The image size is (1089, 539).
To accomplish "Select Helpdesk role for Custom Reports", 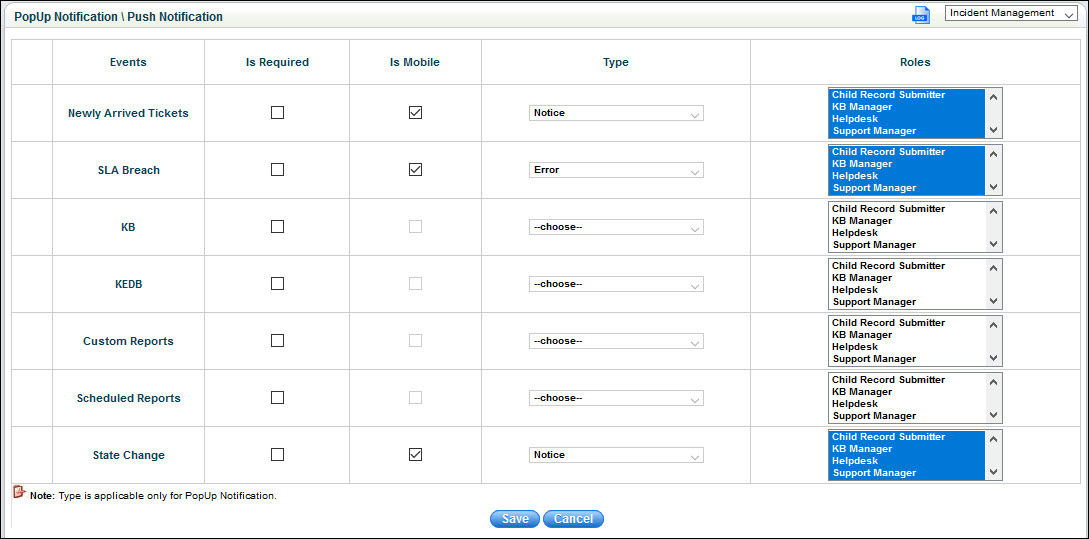I will tap(907, 347).
